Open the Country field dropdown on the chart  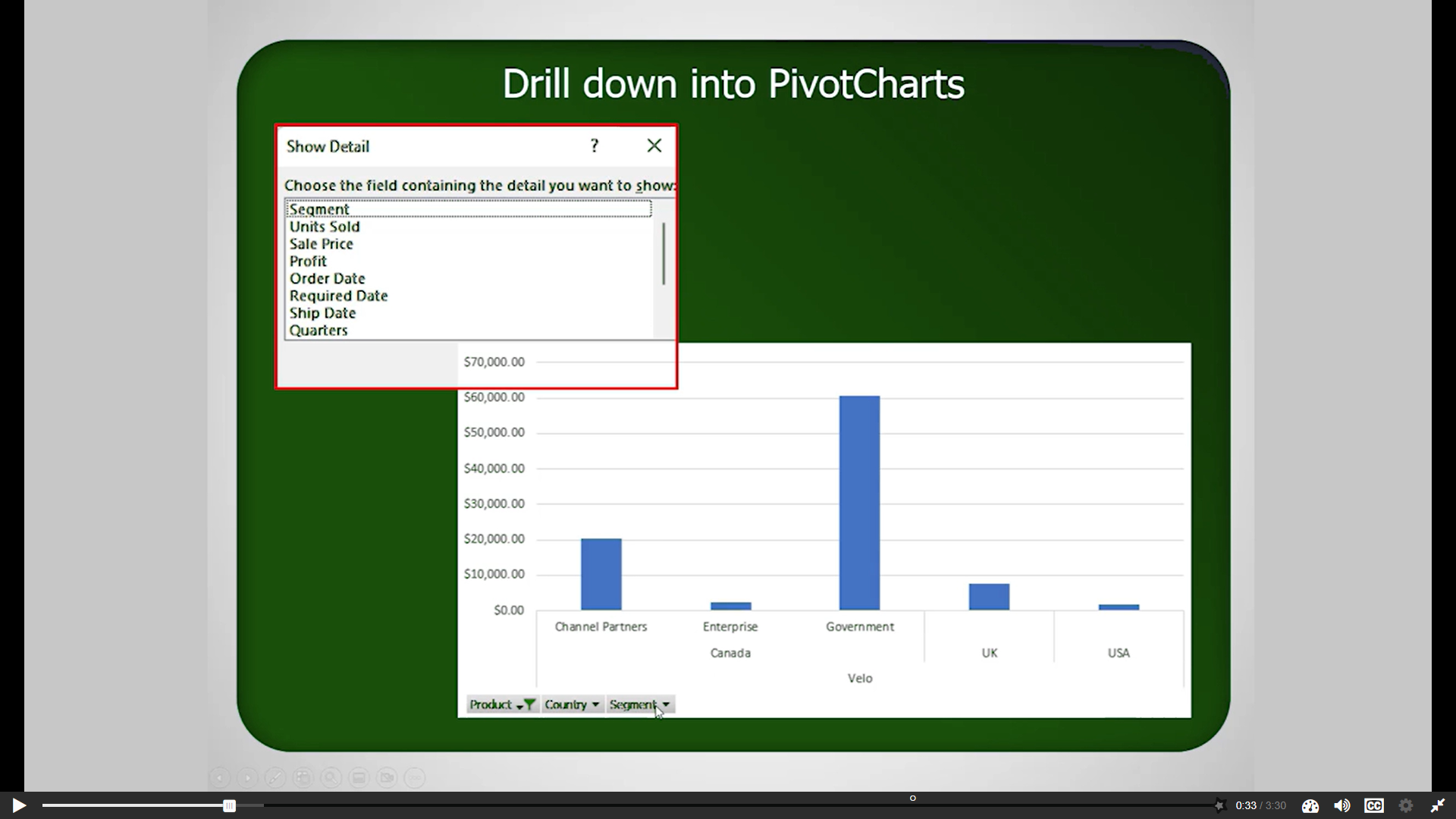click(x=571, y=704)
